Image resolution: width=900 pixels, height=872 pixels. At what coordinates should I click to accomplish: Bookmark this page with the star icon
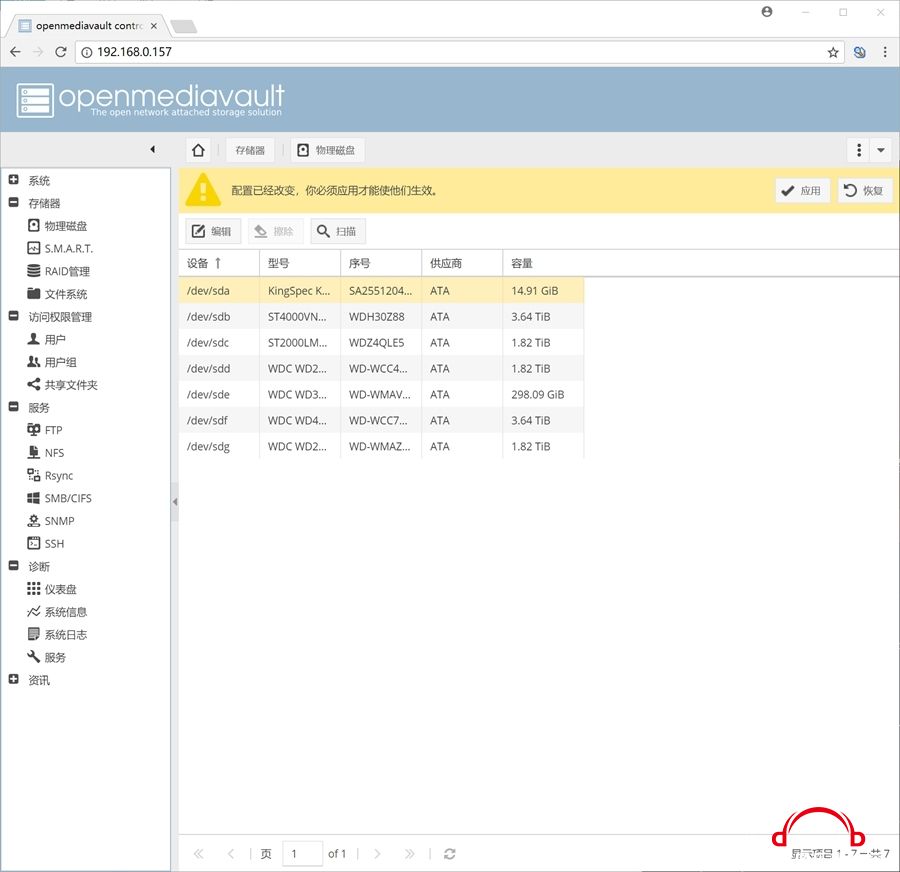pos(833,52)
